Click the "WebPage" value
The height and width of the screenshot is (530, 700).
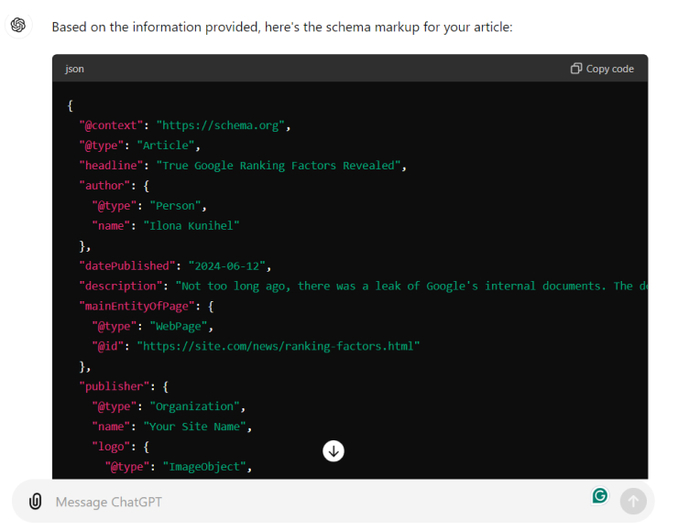pos(179,326)
